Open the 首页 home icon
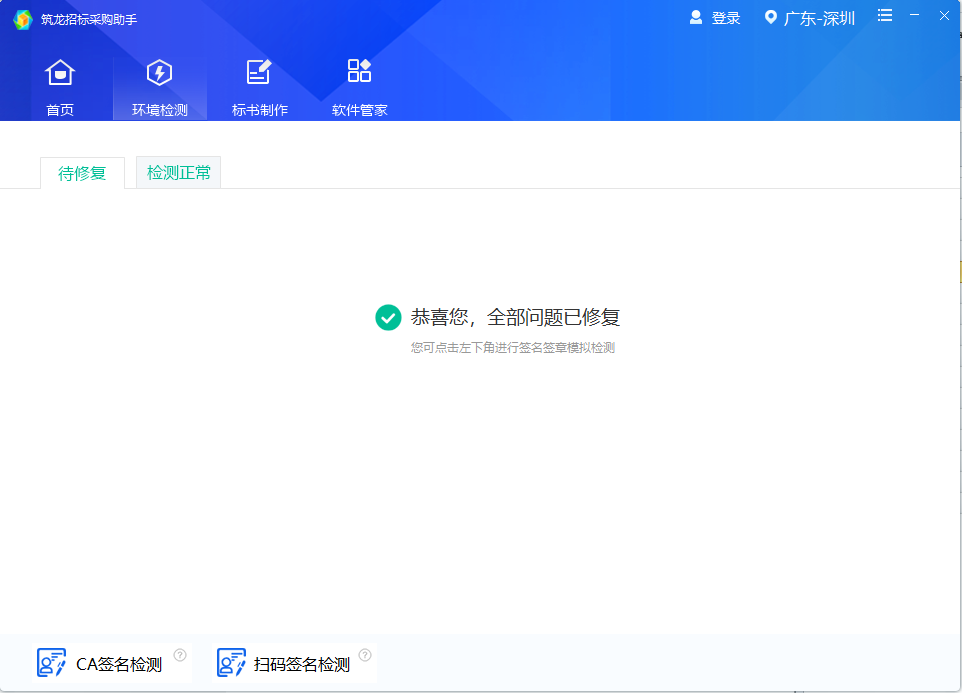Image resolution: width=962 pixels, height=693 pixels. point(60,73)
